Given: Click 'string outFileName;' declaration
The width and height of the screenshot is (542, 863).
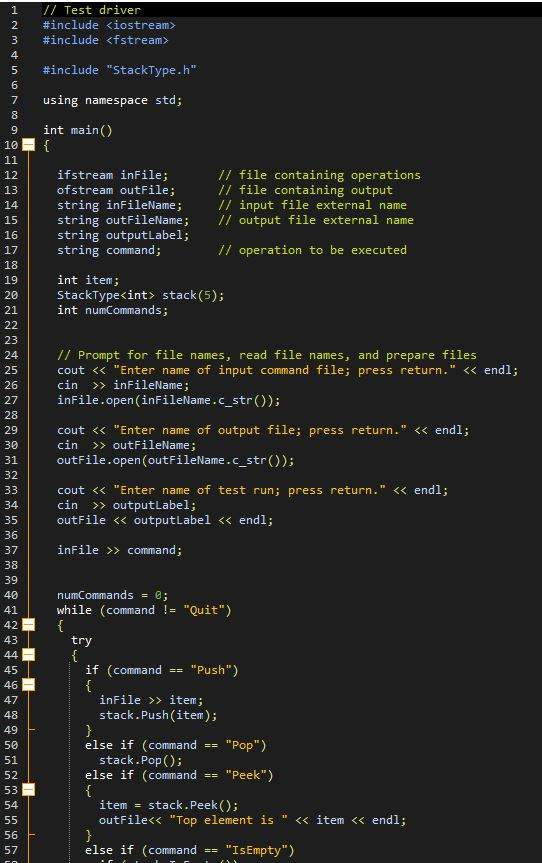Looking at the screenshot, I should [x=123, y=220].
